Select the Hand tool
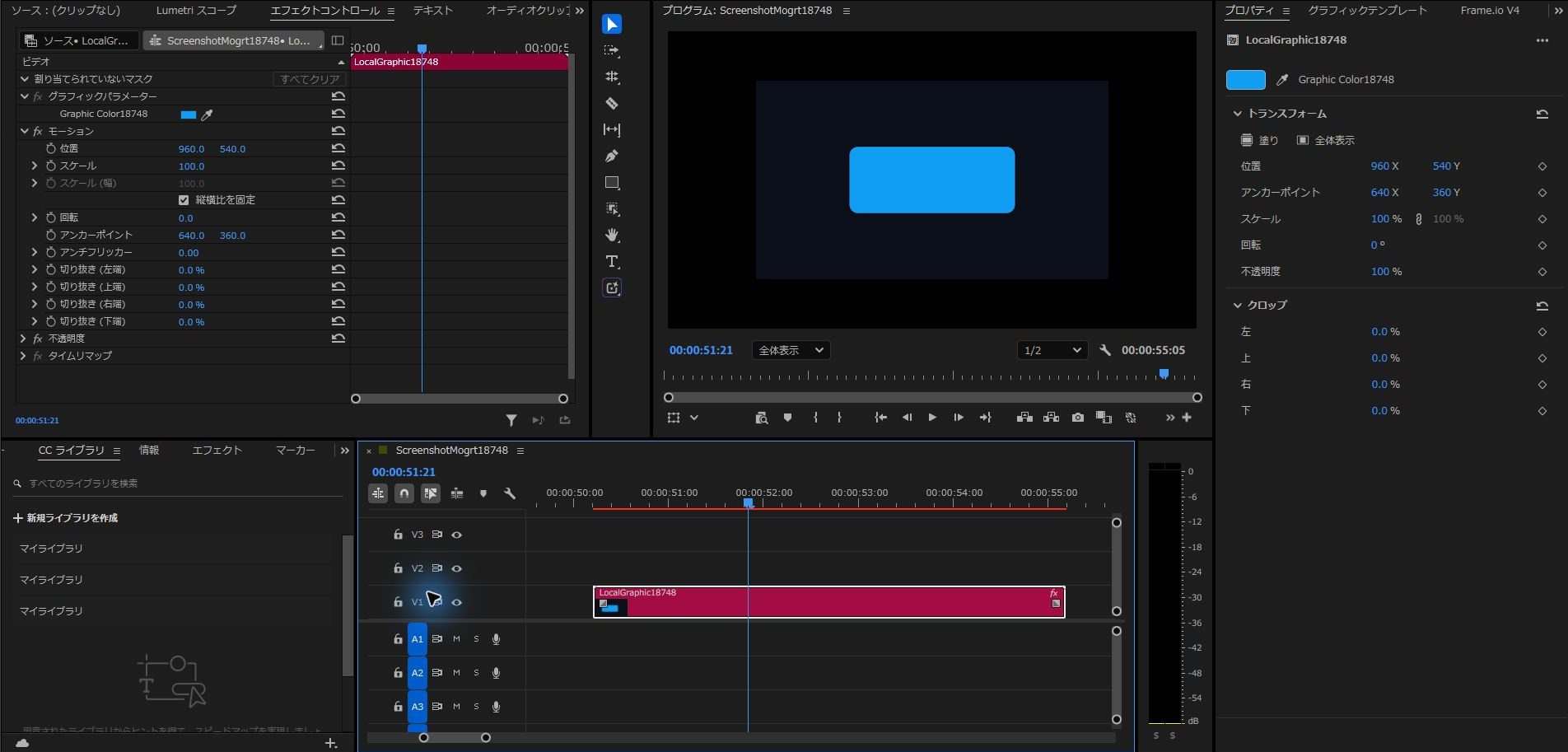Image resolution: width=1568 pixels, height=752 pixels. (612, 235)
